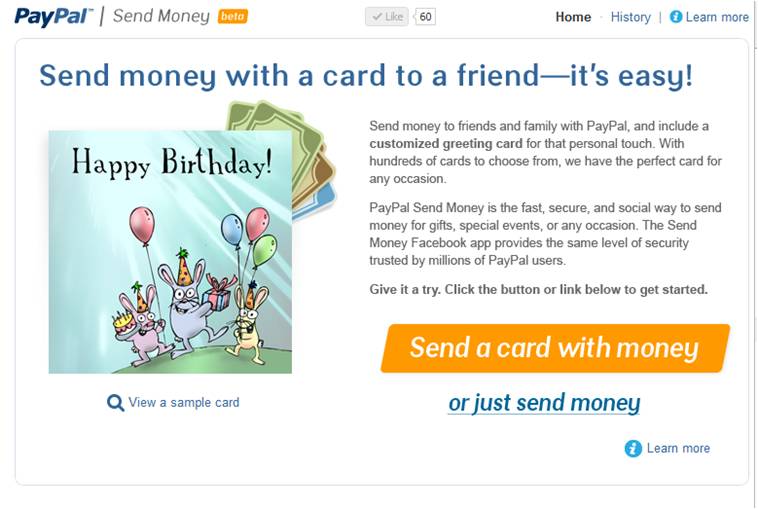Screen dimensions: 758x509
Task: Click the PayPal logo
Action: tap(52, 16)
